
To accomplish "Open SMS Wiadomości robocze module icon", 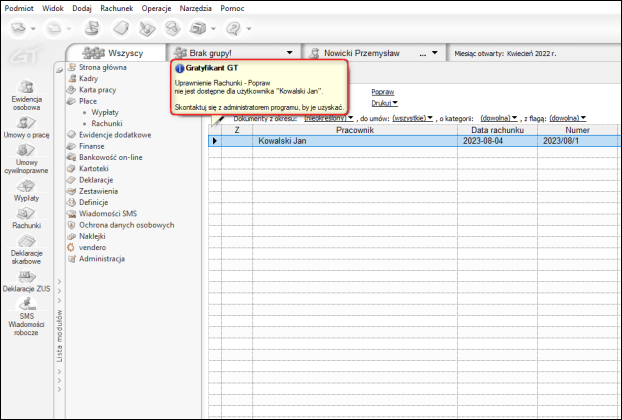I will coord(26,317).
